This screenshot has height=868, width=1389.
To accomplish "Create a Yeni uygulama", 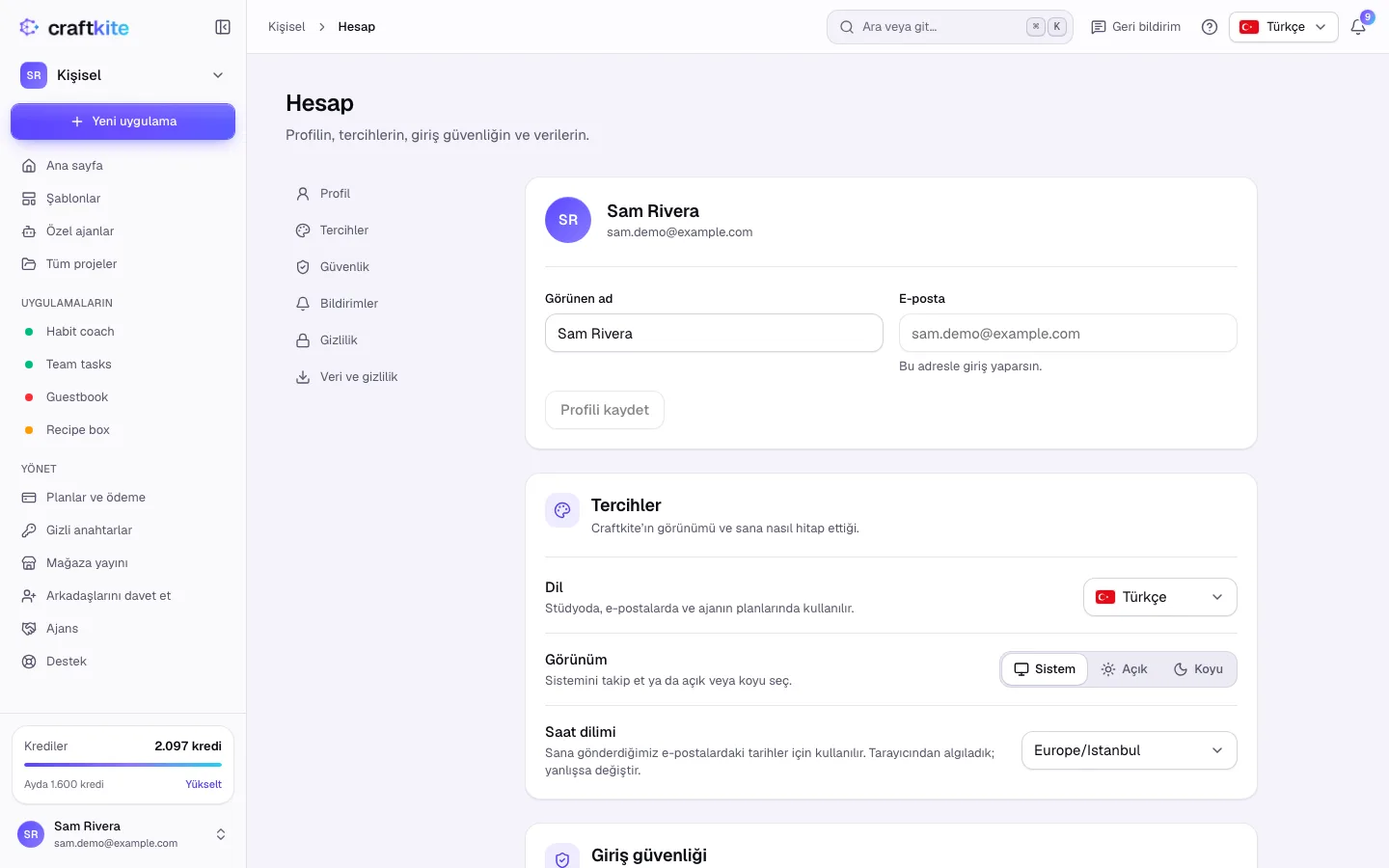I will click(123, 122).
